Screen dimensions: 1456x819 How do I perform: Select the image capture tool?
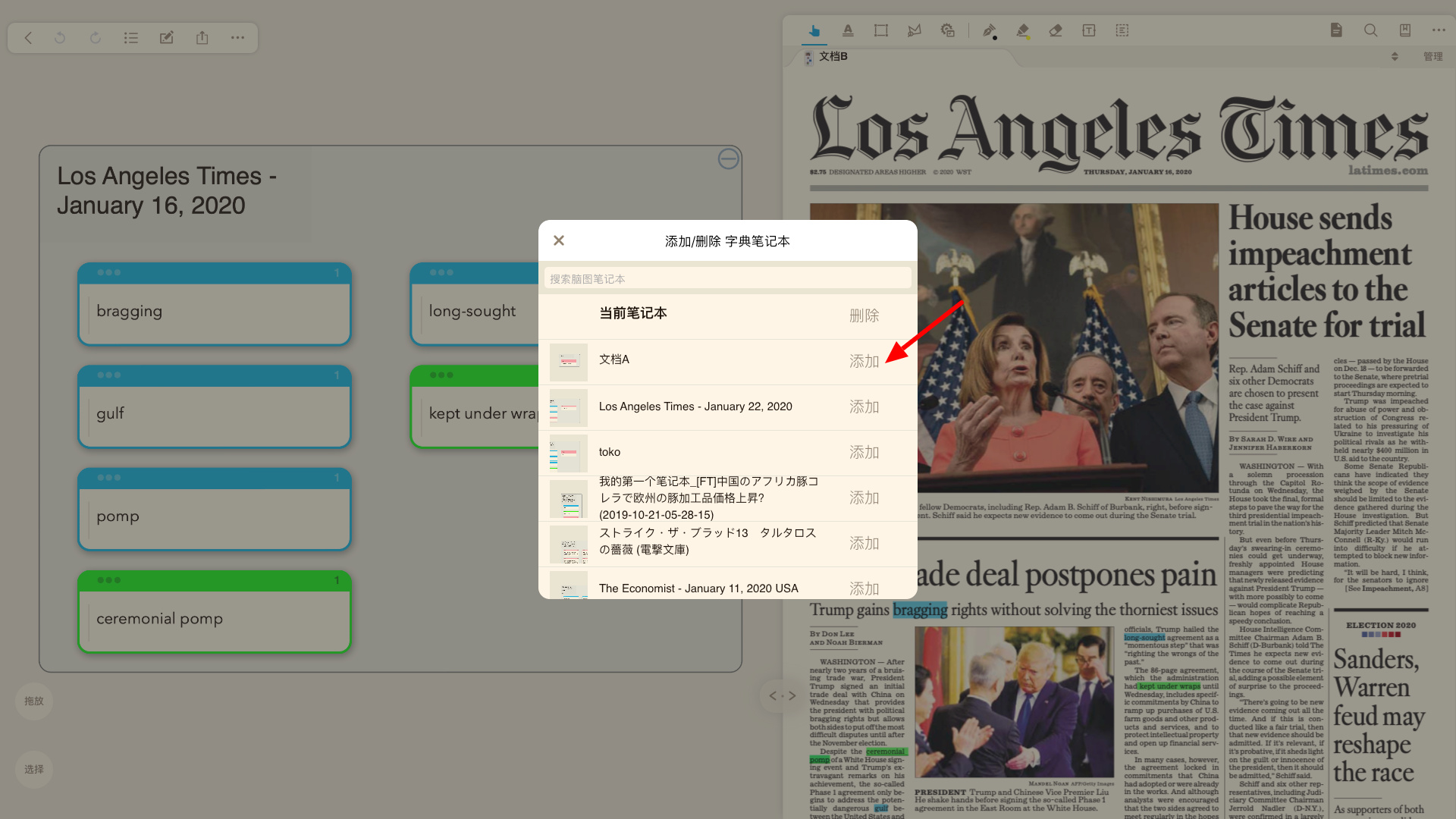(x=948, y=31)
